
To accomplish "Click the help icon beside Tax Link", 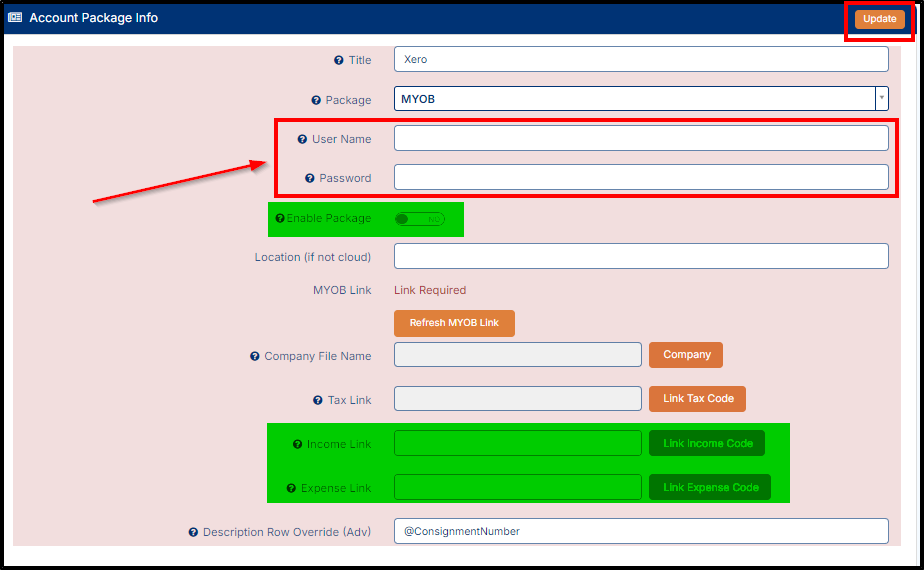I will [318, 400].
